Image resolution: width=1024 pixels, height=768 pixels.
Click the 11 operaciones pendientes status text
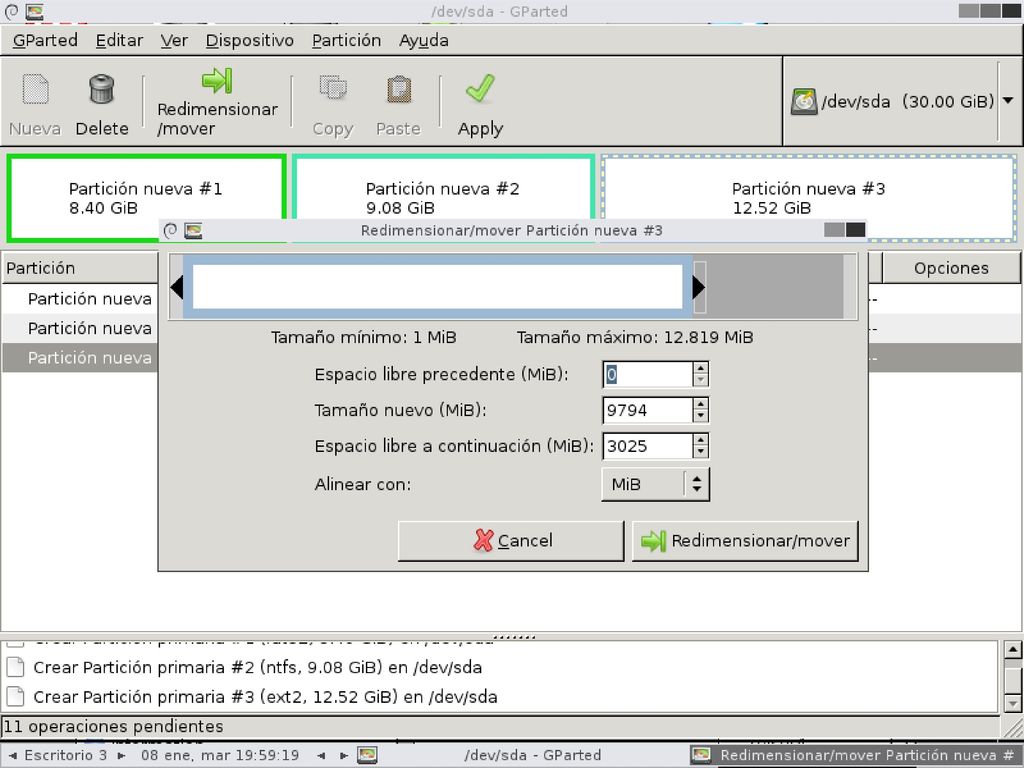(x=114, y=726)
